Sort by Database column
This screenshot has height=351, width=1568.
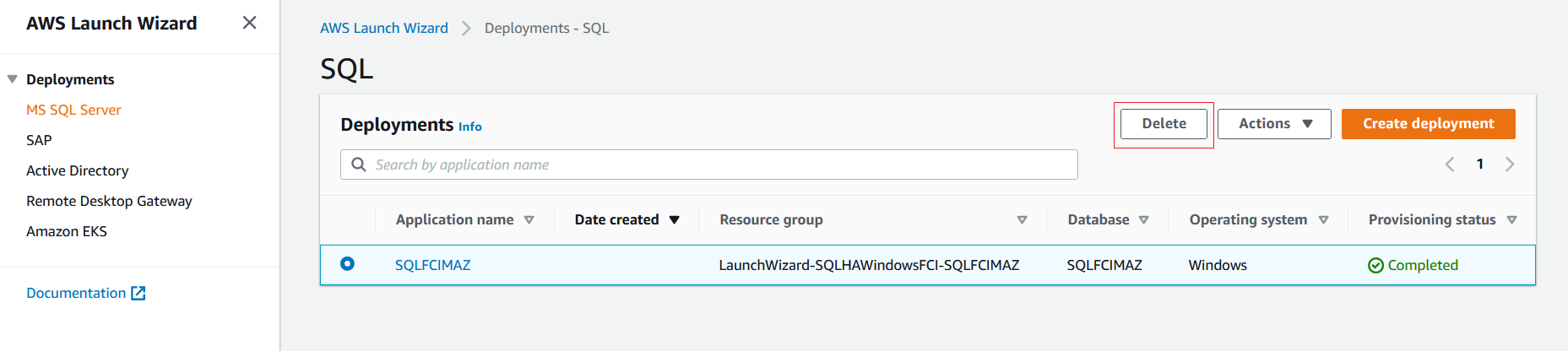click(x=1108, y=219)
